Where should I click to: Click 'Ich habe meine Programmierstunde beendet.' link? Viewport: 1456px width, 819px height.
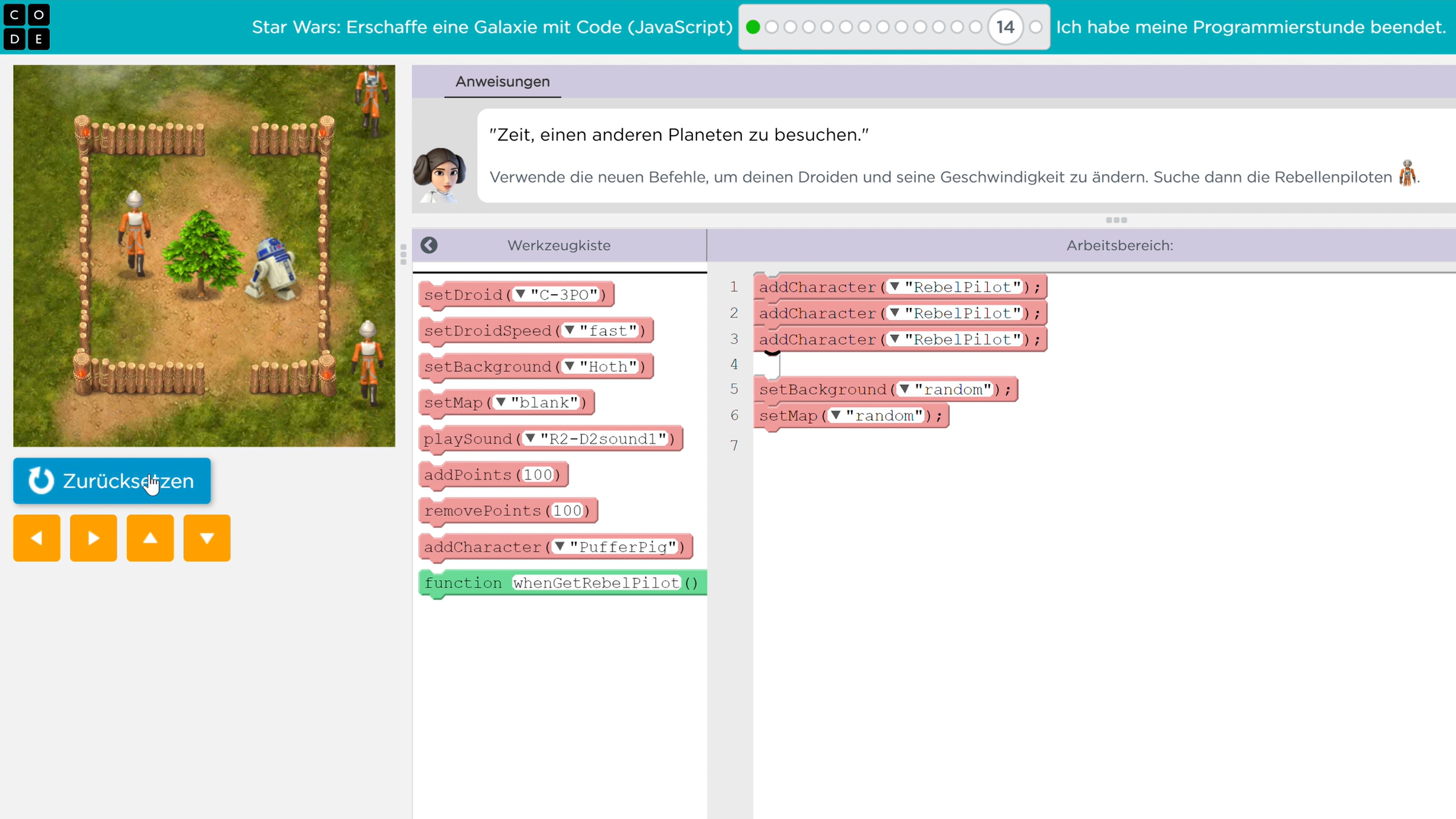[1251, 27]
